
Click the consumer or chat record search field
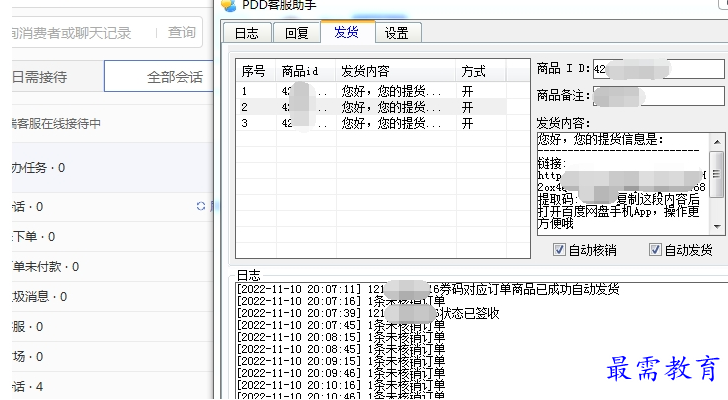83,32
